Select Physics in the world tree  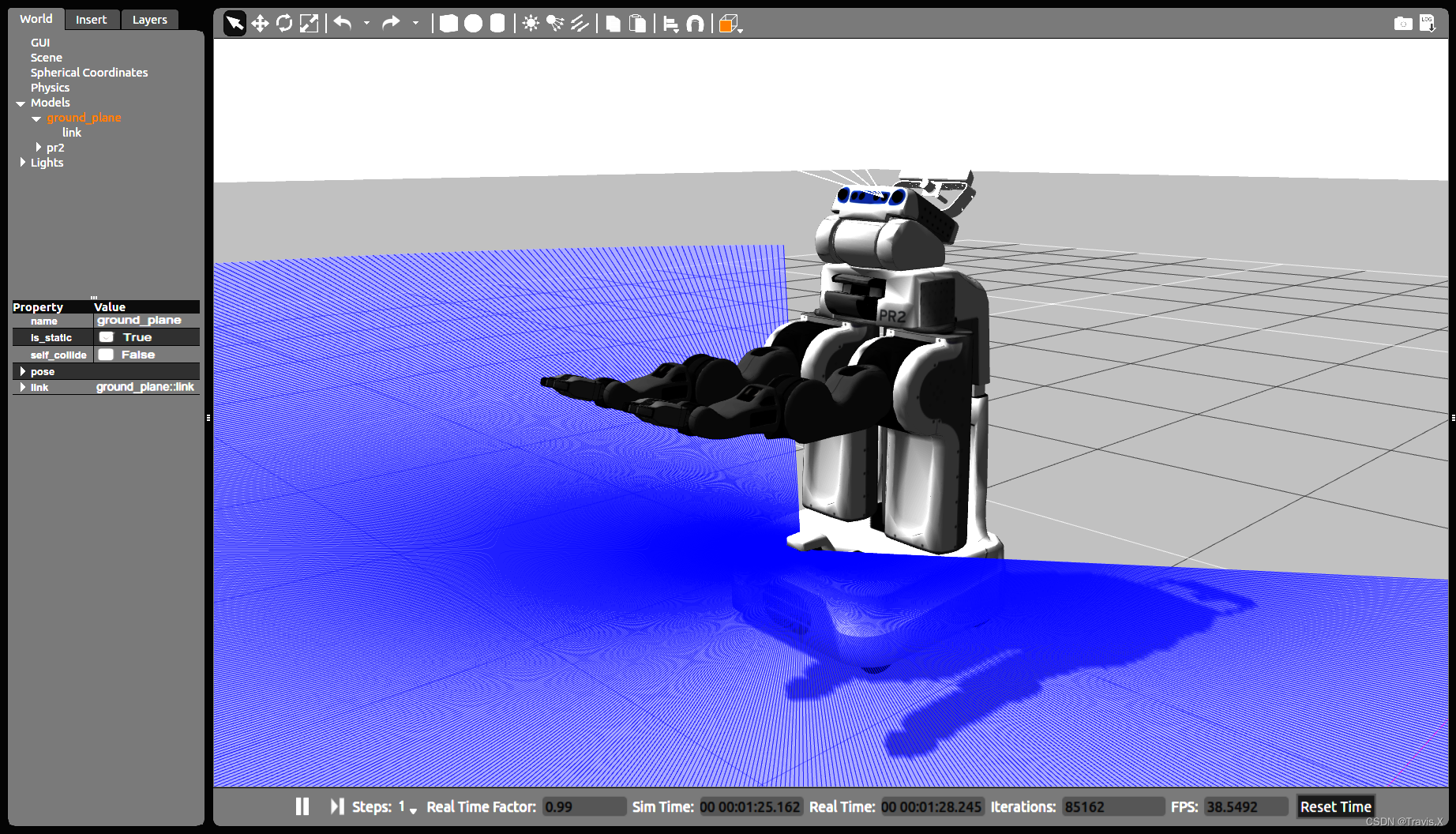50,88
